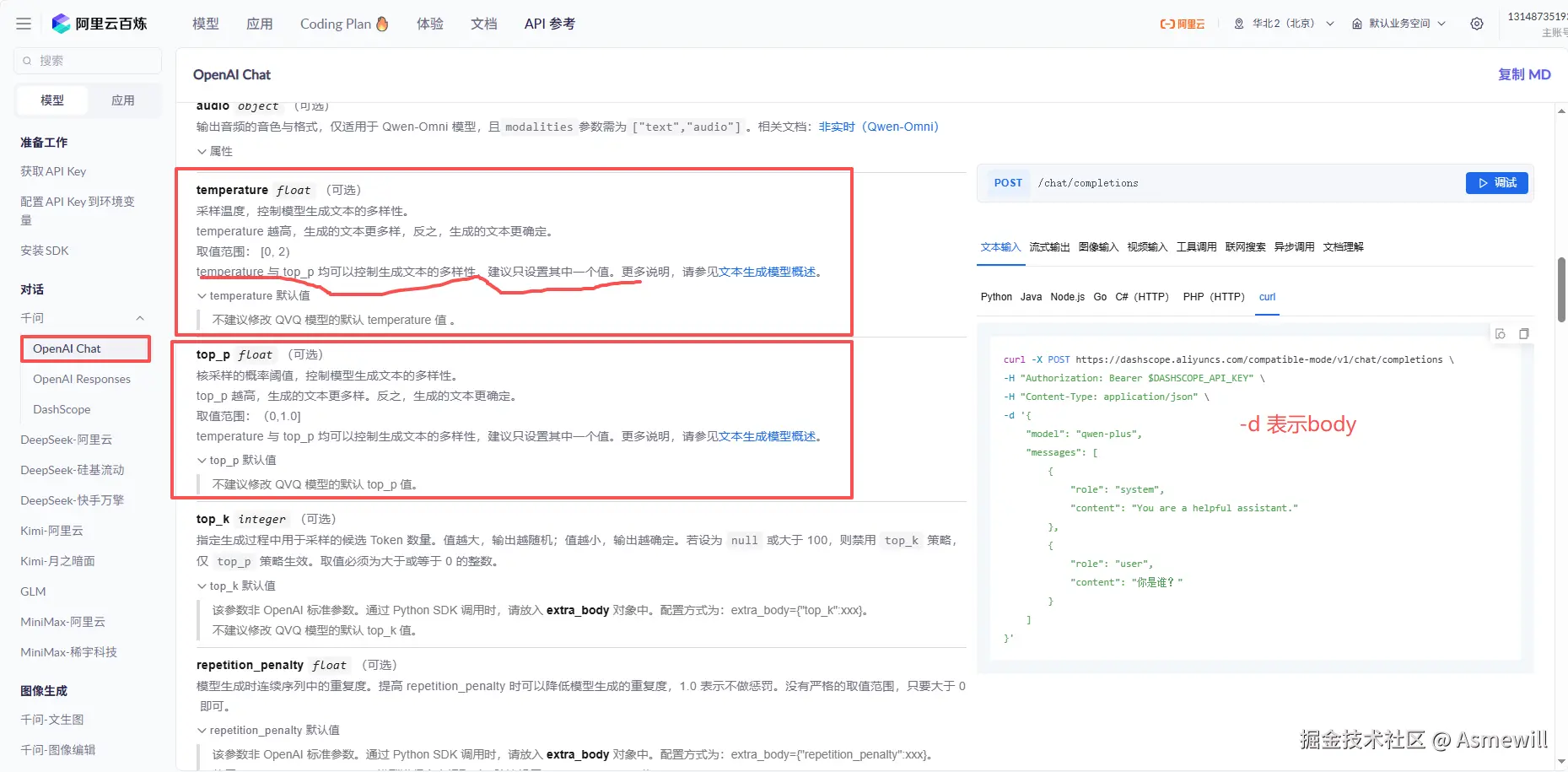Switch to the 图像输入 example tab

tap(1099, 247)
